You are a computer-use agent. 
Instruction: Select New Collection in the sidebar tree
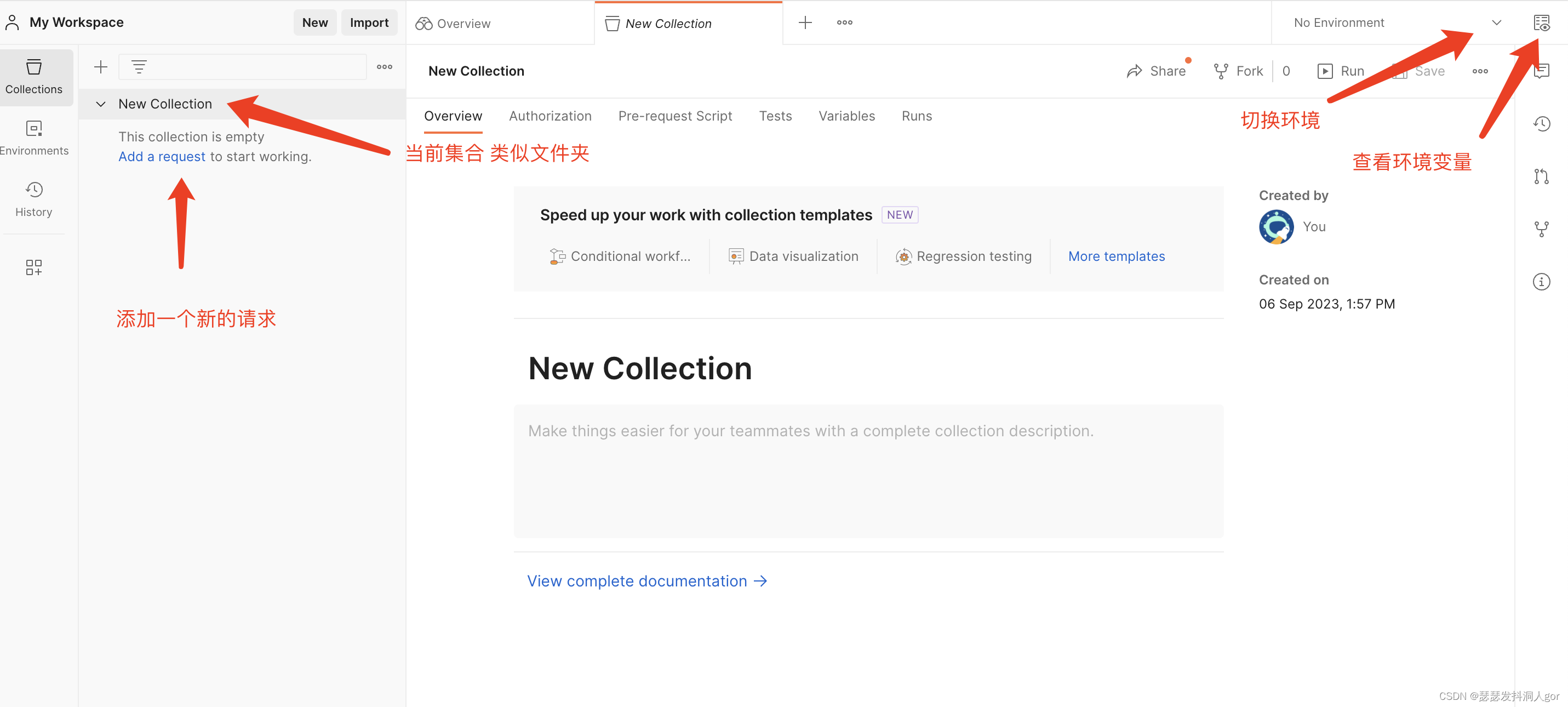[x=242, y=104]
